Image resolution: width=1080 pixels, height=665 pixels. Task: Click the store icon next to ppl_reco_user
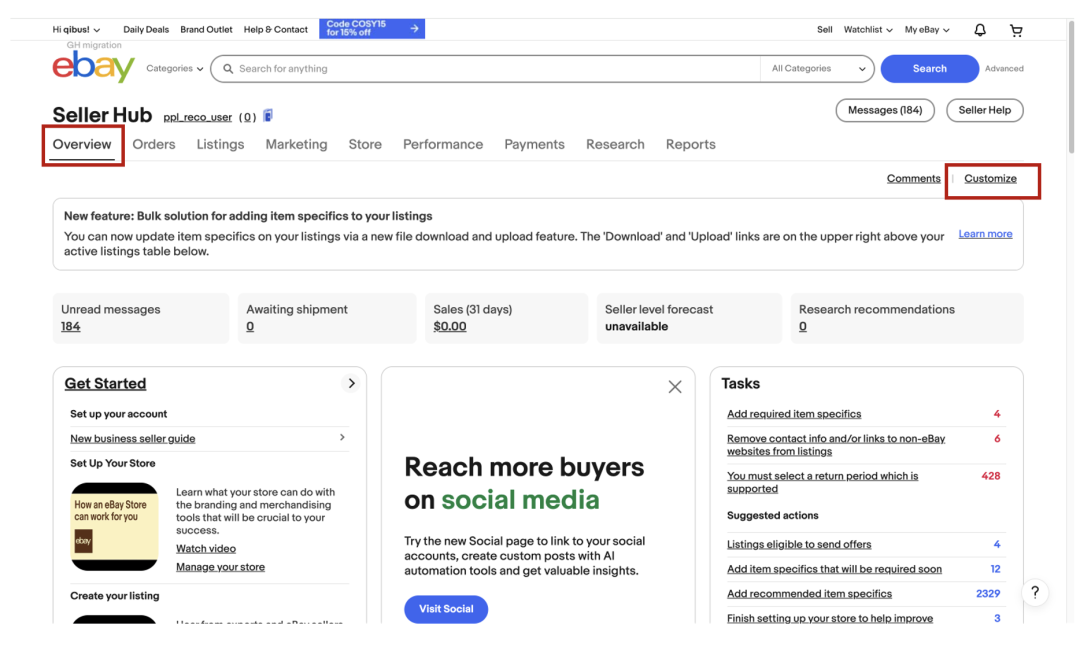268,116
